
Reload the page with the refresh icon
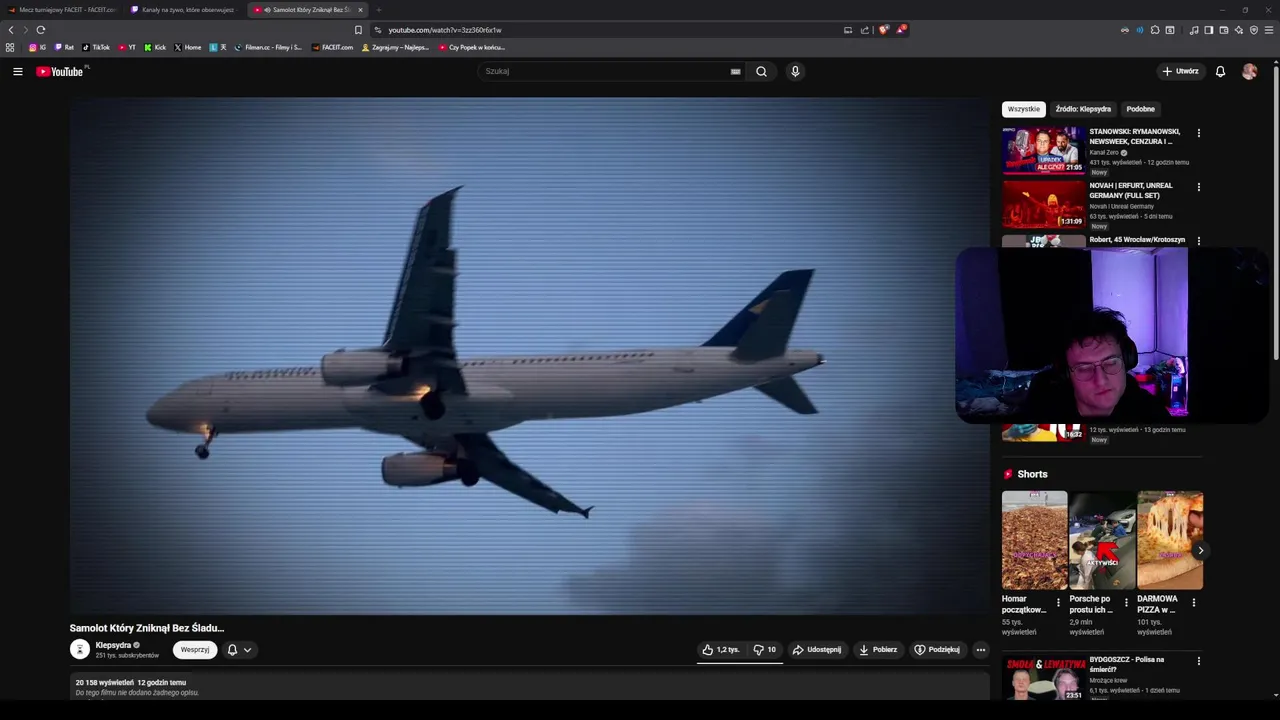tap(41, 30)
